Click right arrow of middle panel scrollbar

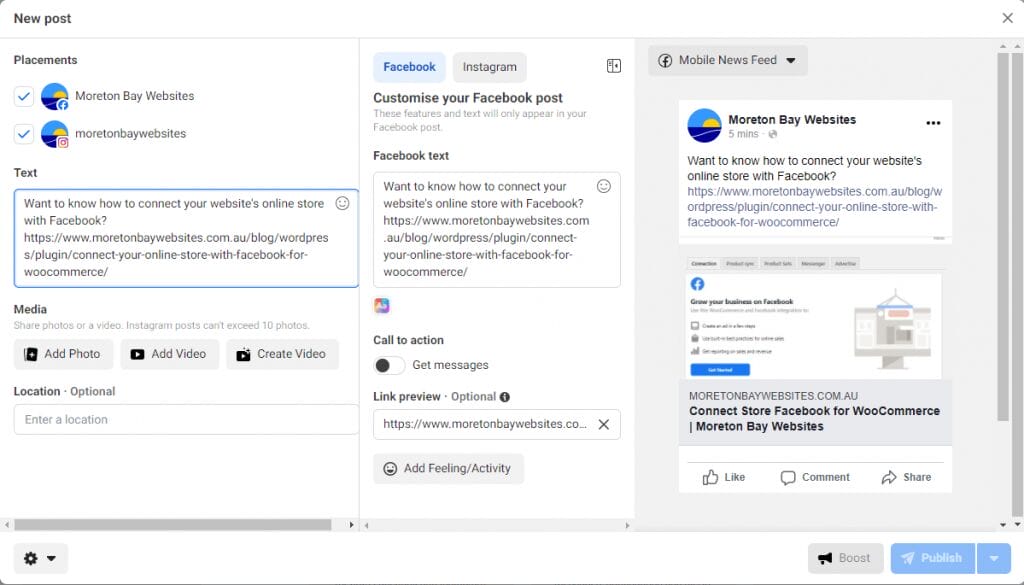point(628,525)
